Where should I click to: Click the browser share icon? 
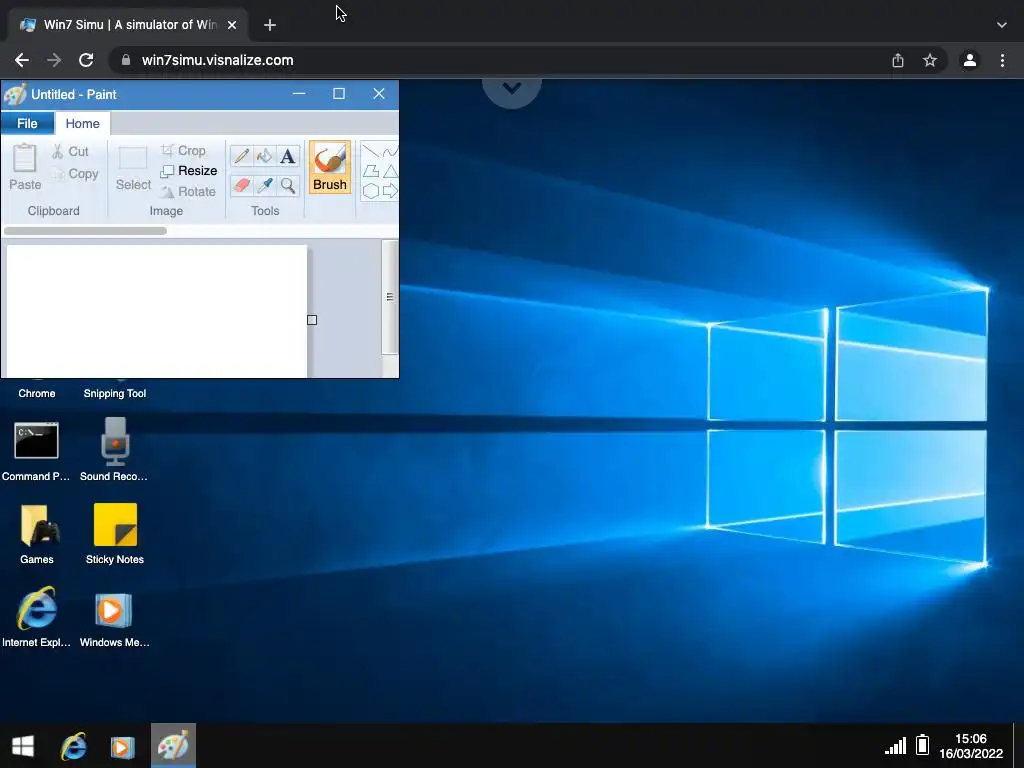click(x=898, y=60)
